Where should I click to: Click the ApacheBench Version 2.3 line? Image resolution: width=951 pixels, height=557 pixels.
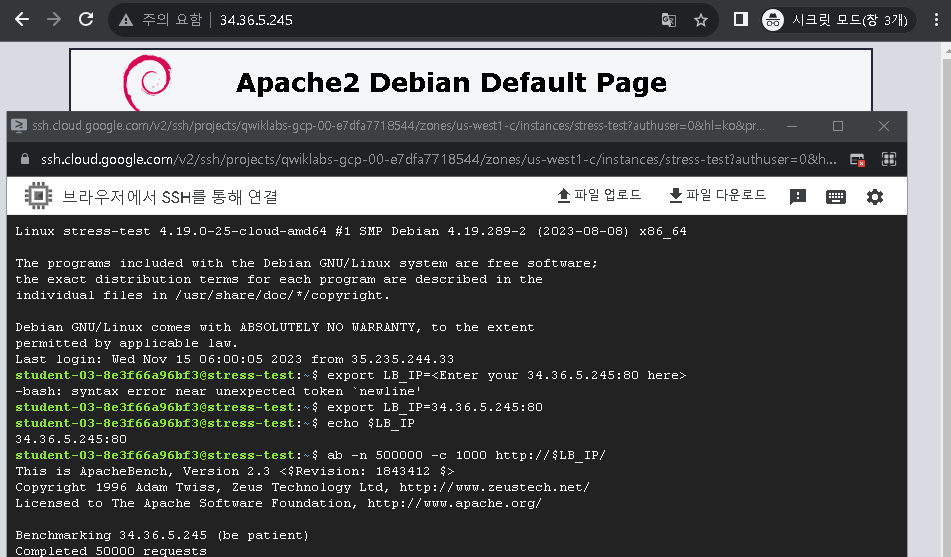pyautogui.click(x=235, y=471)
